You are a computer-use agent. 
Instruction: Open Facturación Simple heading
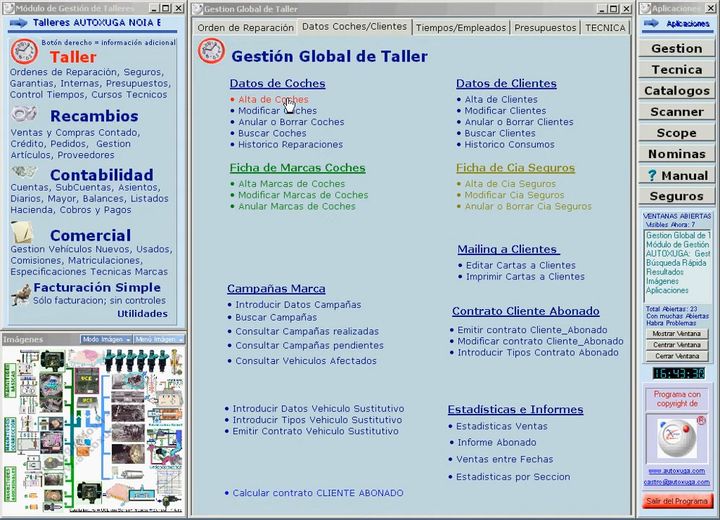[97, 288]
